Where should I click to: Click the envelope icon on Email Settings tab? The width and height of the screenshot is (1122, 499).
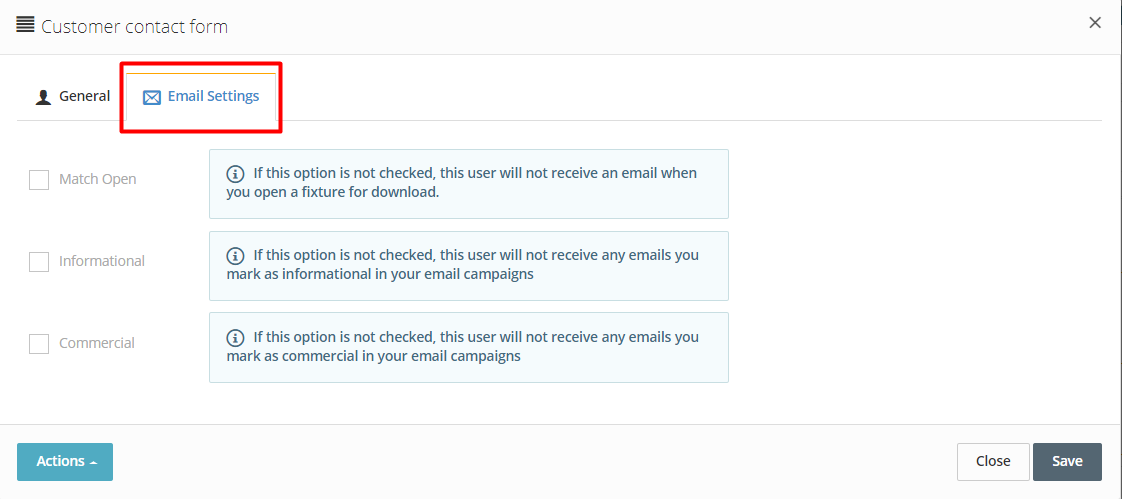[x=152, y=97]
